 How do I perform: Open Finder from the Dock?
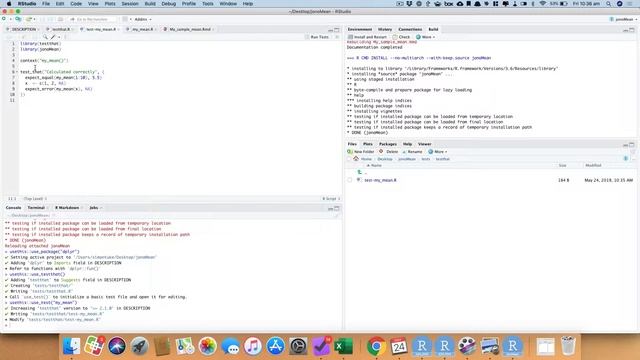[72, 346]
